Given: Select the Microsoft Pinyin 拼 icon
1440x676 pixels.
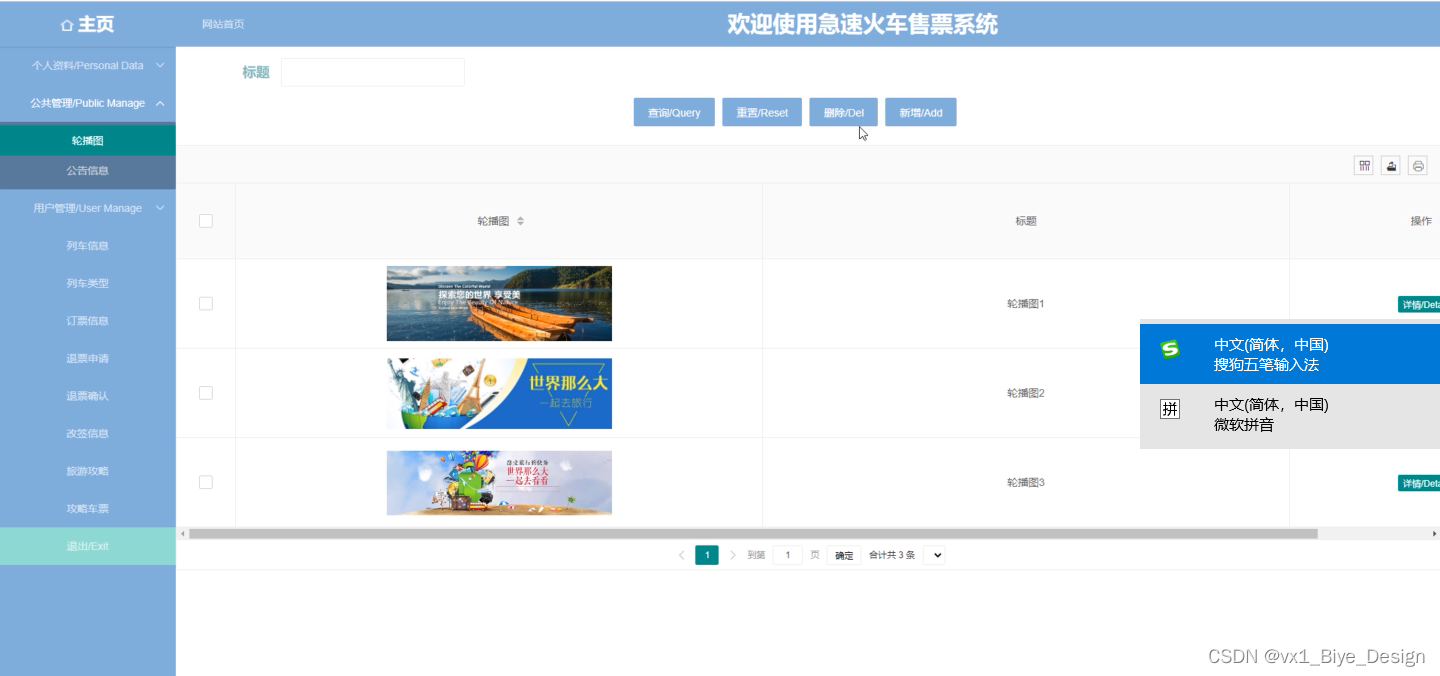Looking at the screenshot, I should tap(1170, 409).
